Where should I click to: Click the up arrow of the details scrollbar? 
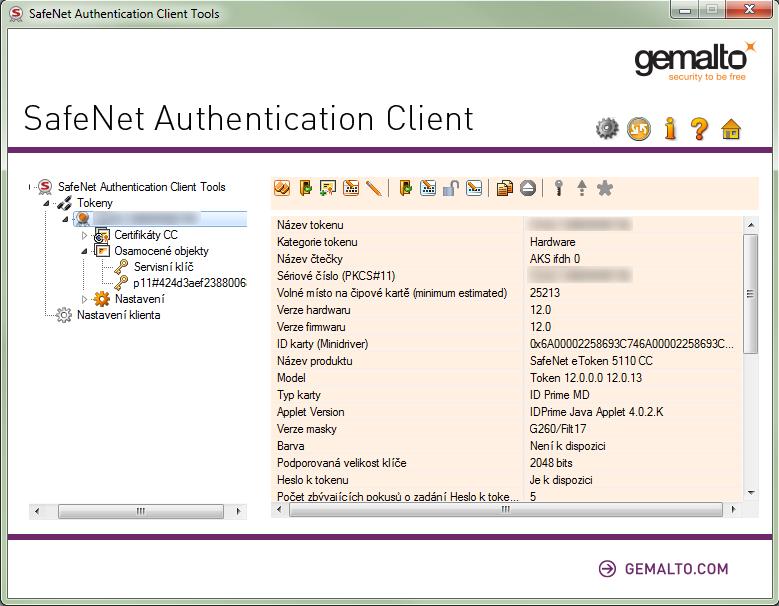[751, 226]
